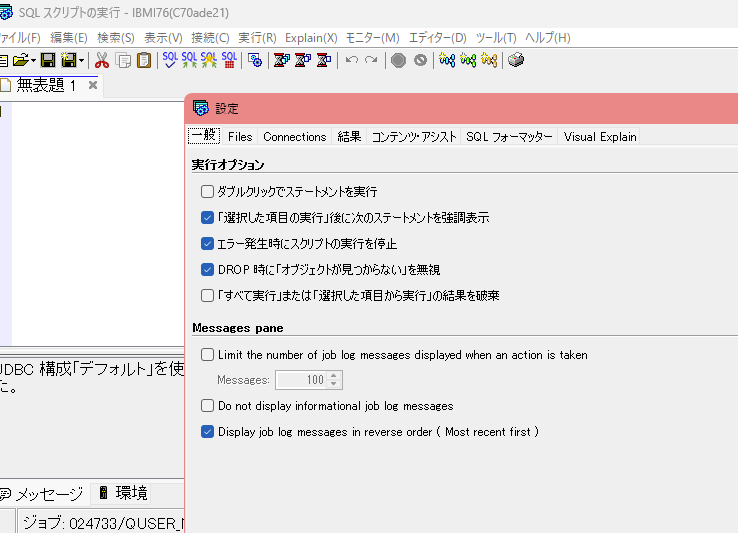This screenshot has width=738, height=533.
Task: Uncheck エラー発生時にスクリプトの実行を停止
Action: pos(207,243)
